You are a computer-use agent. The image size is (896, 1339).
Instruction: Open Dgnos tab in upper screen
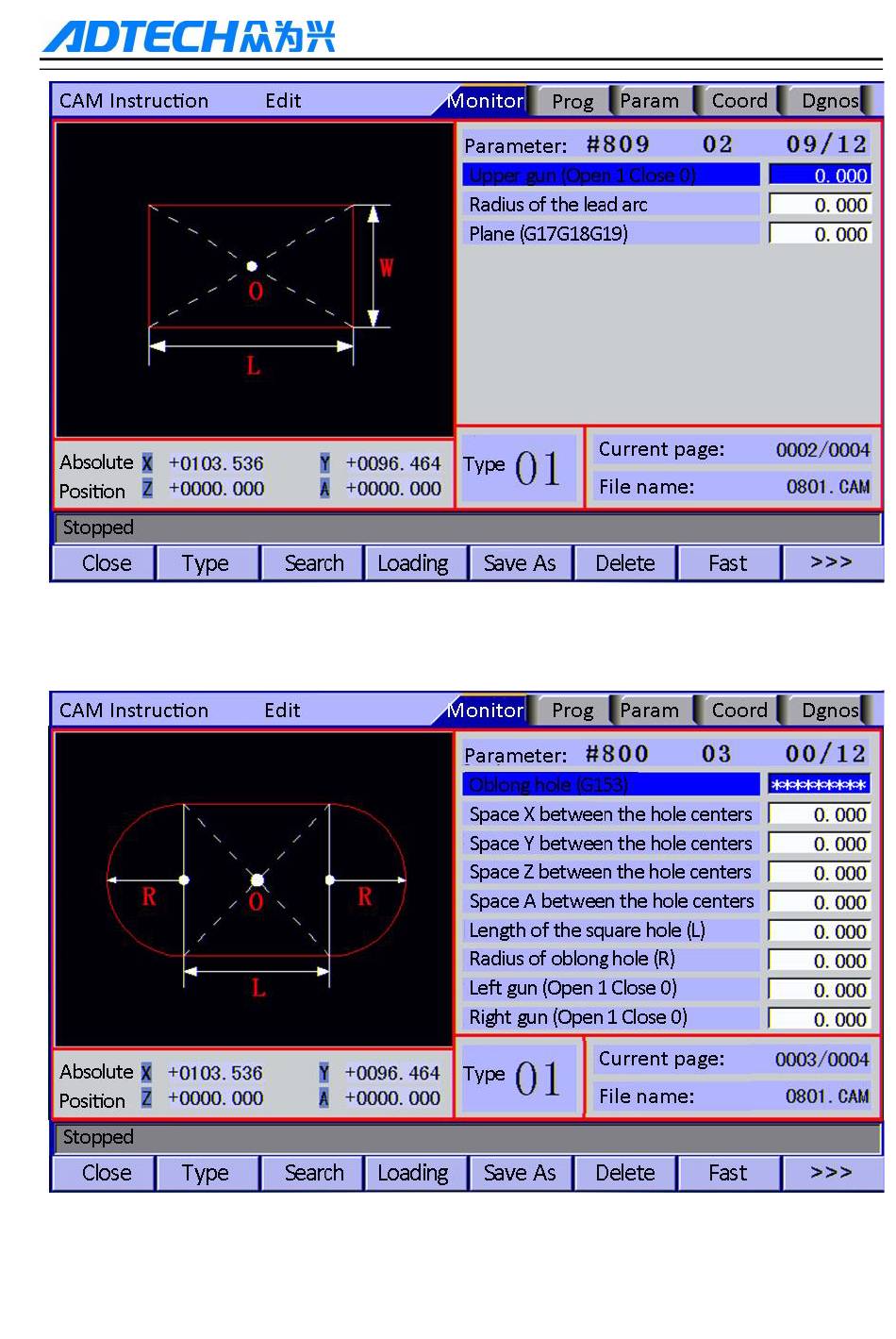pyautogui.click(x=829, y=101)
